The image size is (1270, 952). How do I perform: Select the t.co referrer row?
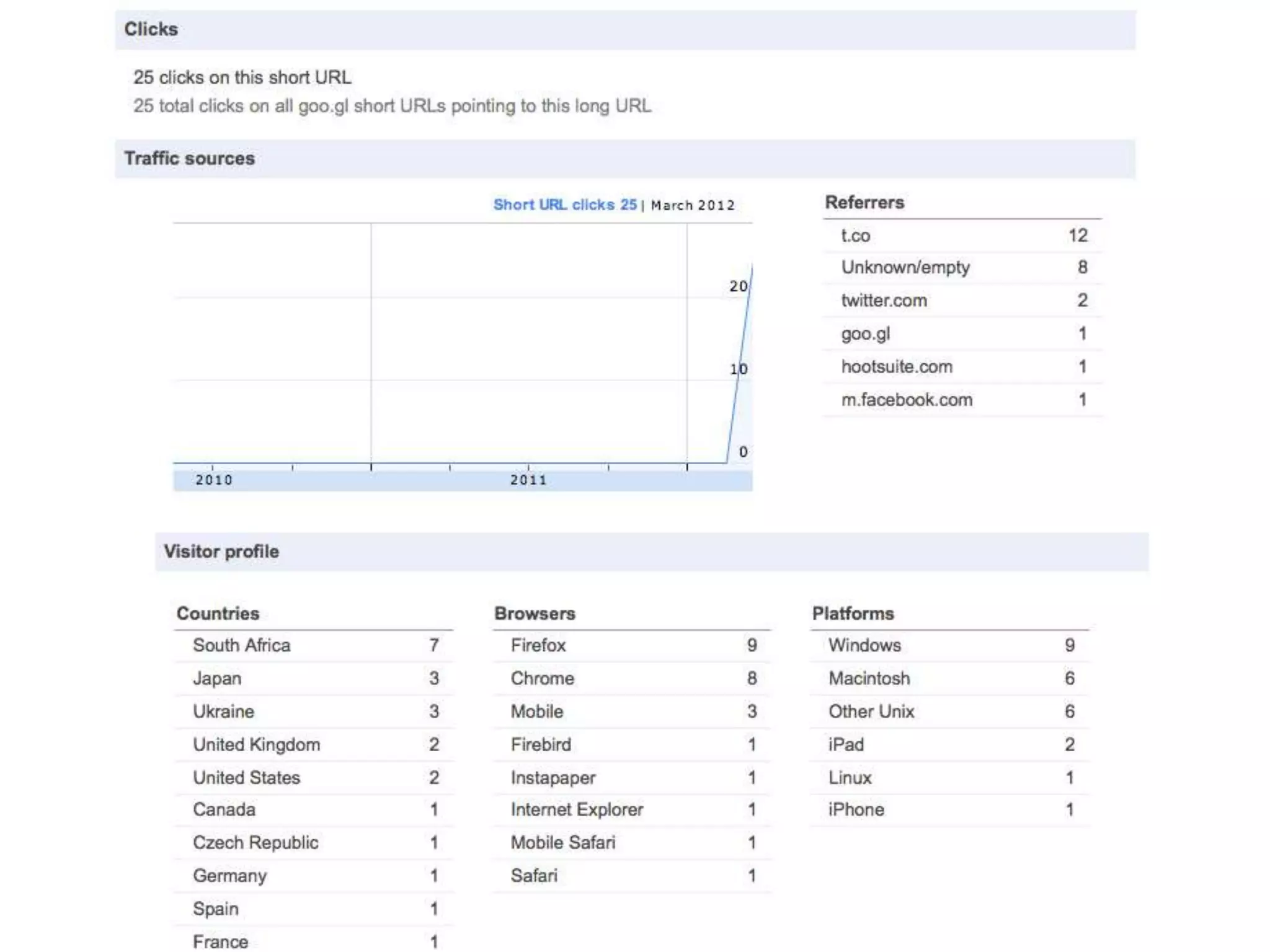tap(856, 236)
